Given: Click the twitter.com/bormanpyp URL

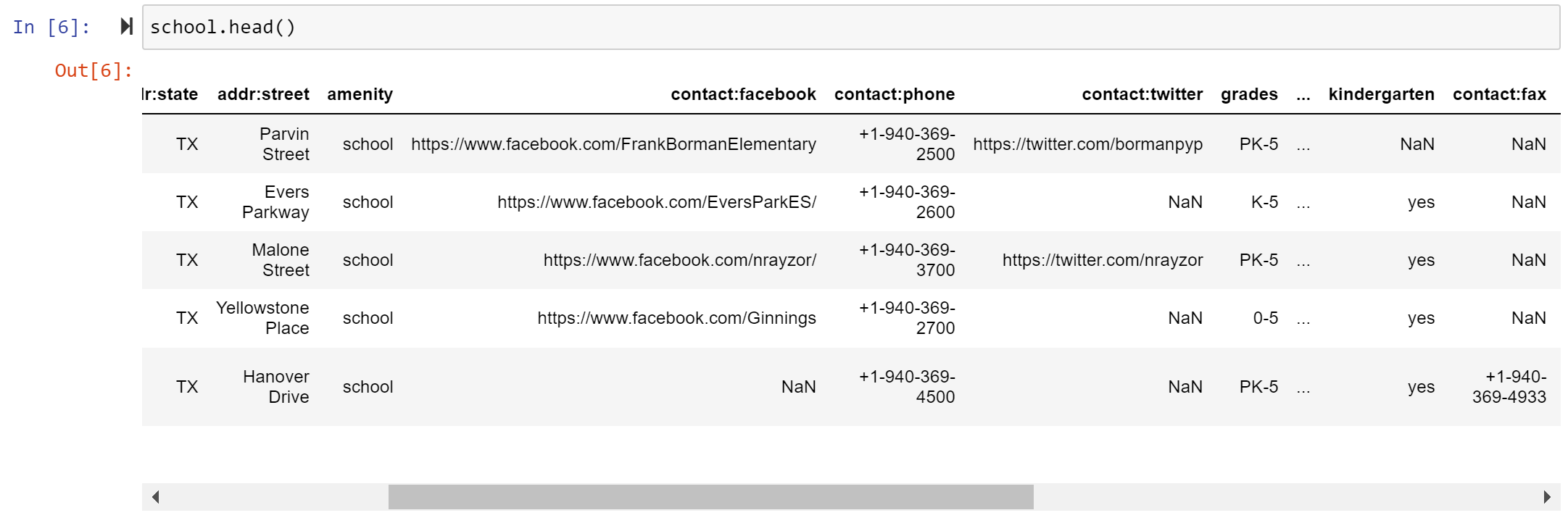Looking at the screenshot, I should 1087,144.
